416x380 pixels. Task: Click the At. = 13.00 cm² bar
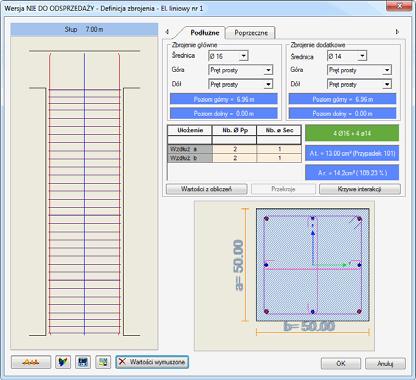pyautogui.click(x=352, y=153)
